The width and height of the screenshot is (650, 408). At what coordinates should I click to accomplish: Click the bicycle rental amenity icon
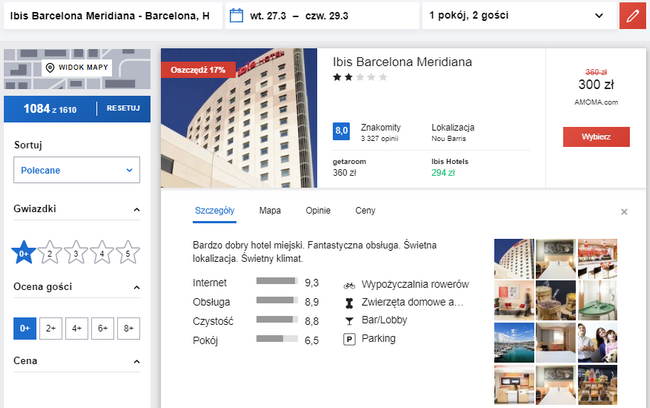click(349, 285)
